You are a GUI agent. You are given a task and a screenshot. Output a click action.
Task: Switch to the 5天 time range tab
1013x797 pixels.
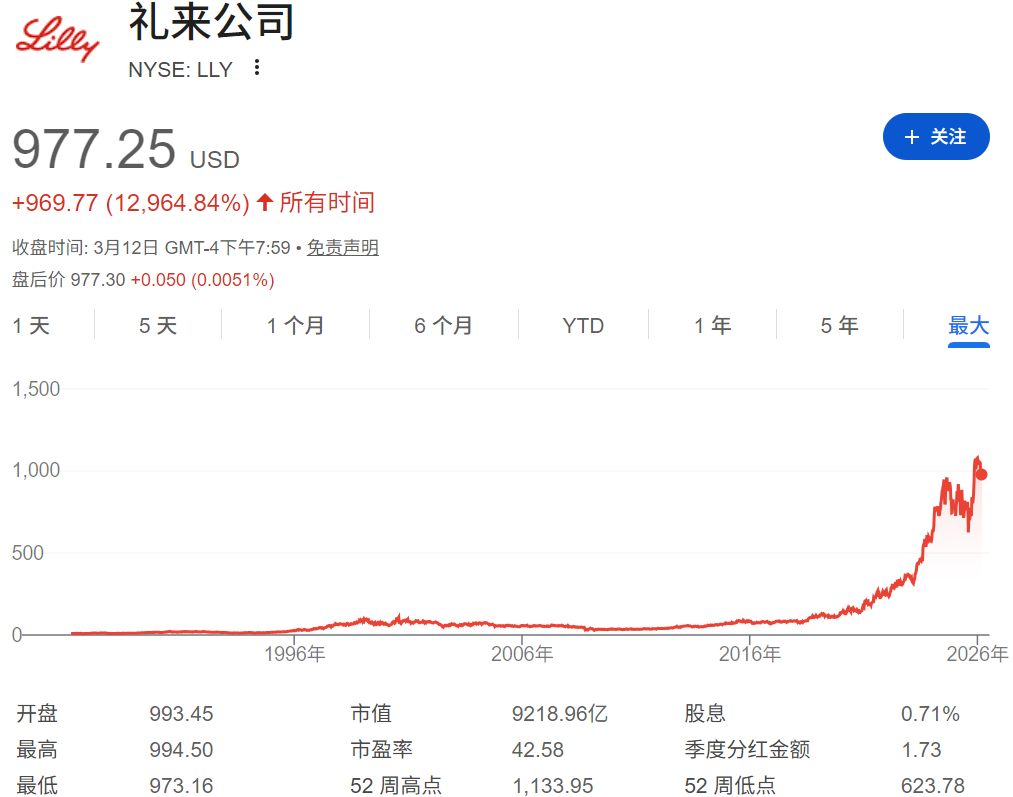click(156, 325)
